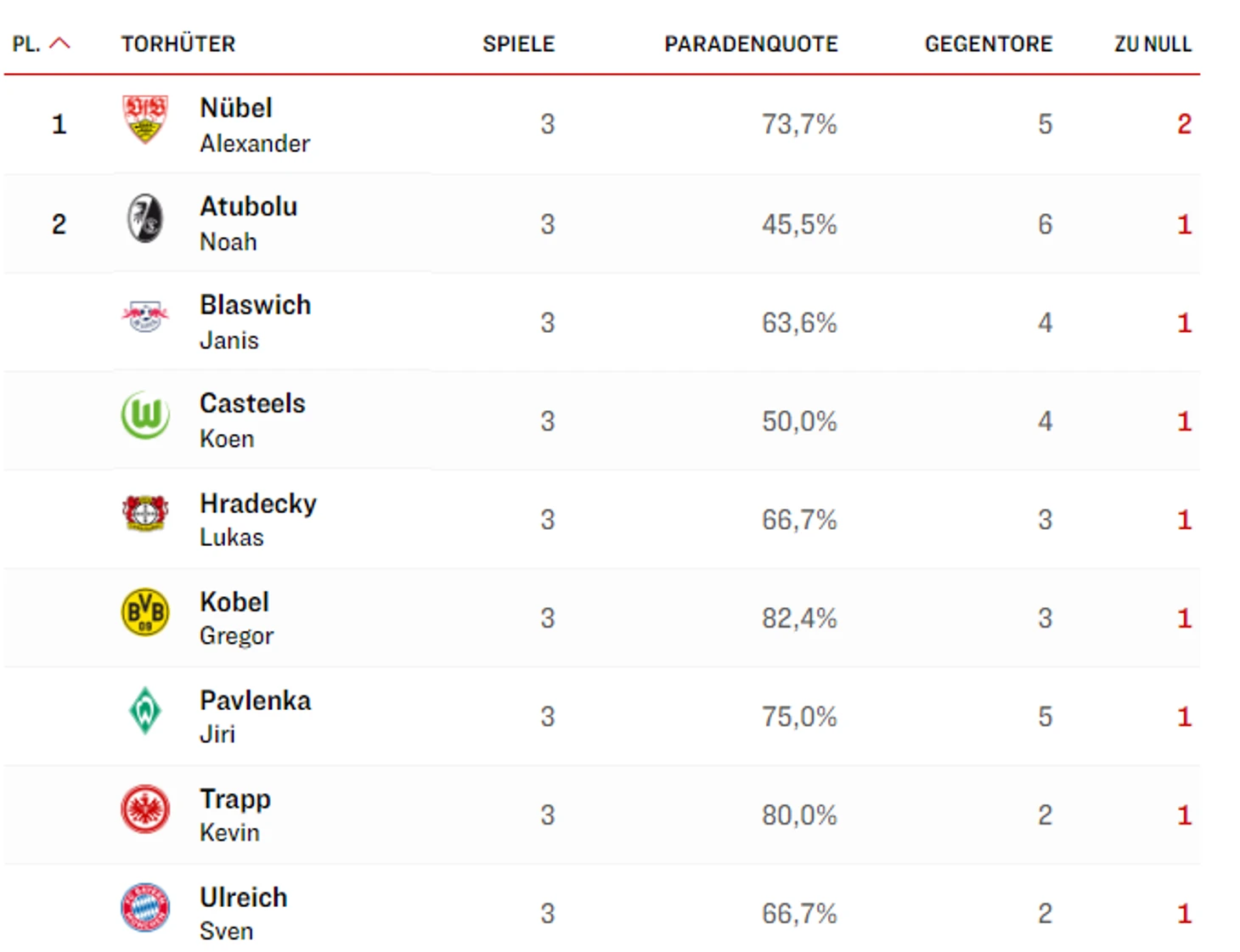Screen dimensions: 1240x952
Task: Sort by the Spiele column header
Action: point(518,44)
